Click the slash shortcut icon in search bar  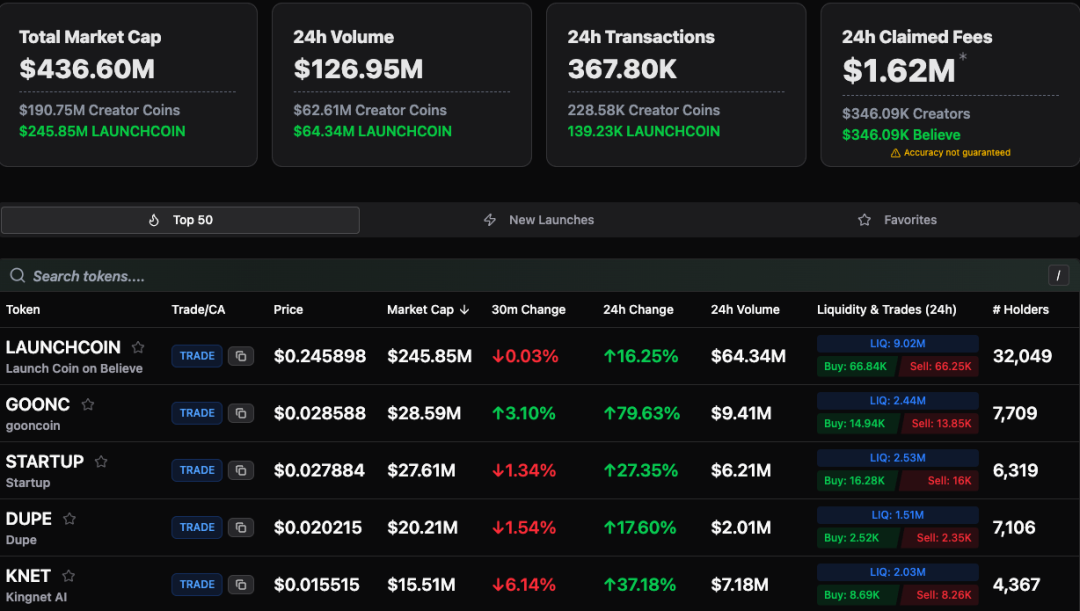(1058, 276)
